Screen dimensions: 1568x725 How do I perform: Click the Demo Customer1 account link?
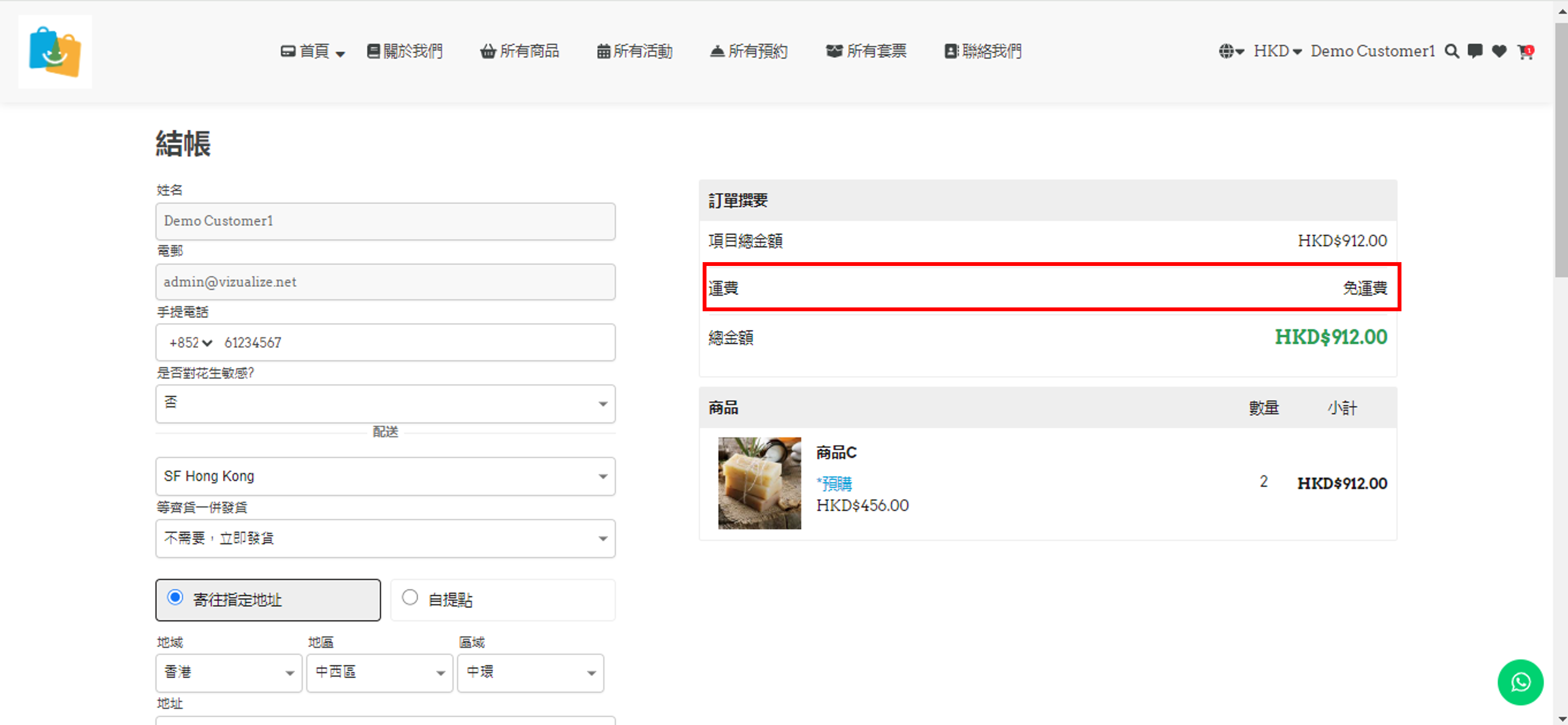pos(1373,52)
